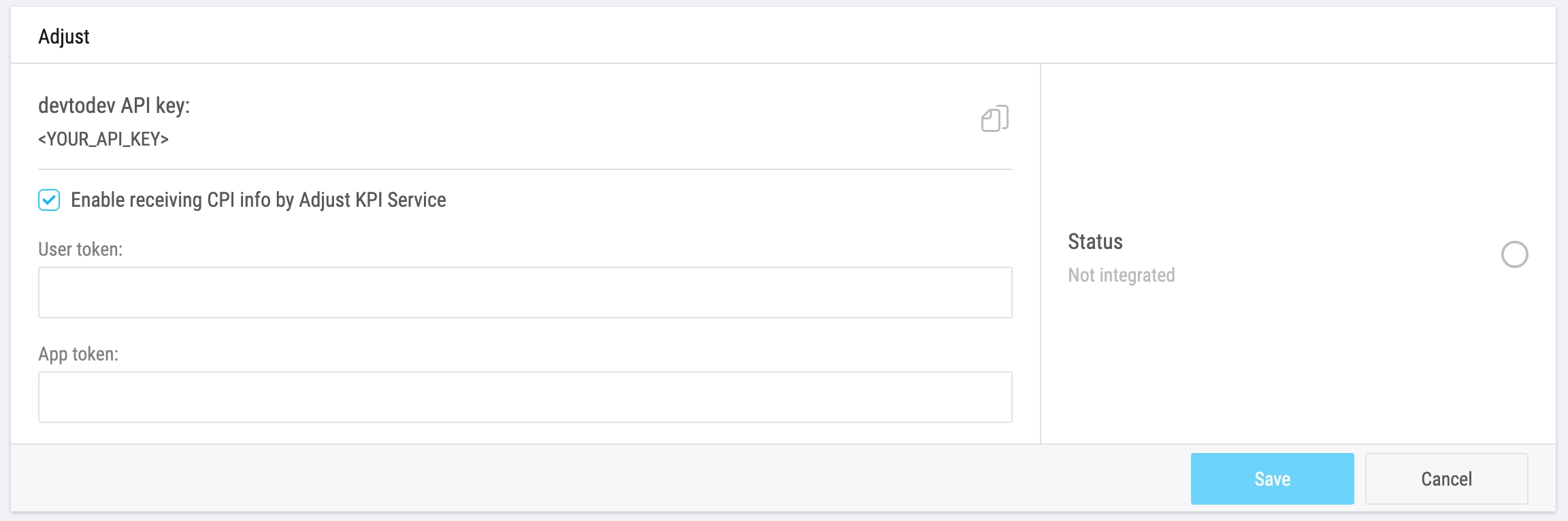Click empty space above Status heading
Image resolution: width=1568 pixels, height=521 pixels.
1293,150
